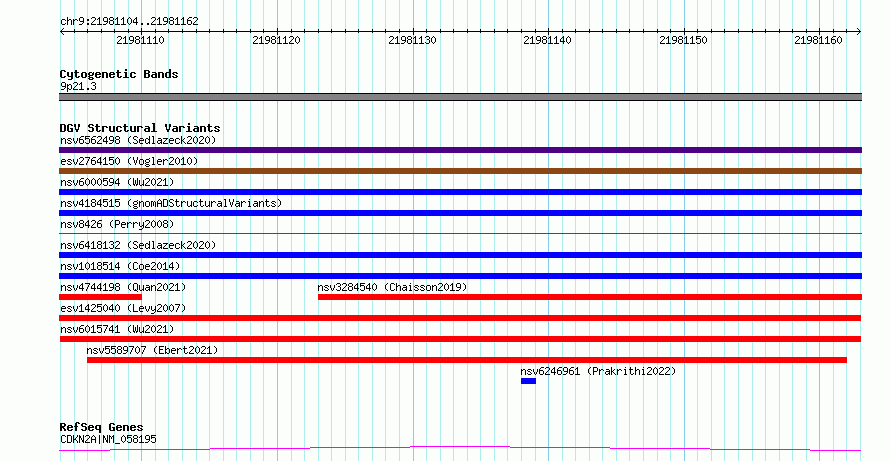This screenshot has width=890, height=461.
Task: Click the red nsv3284540 variant bar
Action: 590,297
